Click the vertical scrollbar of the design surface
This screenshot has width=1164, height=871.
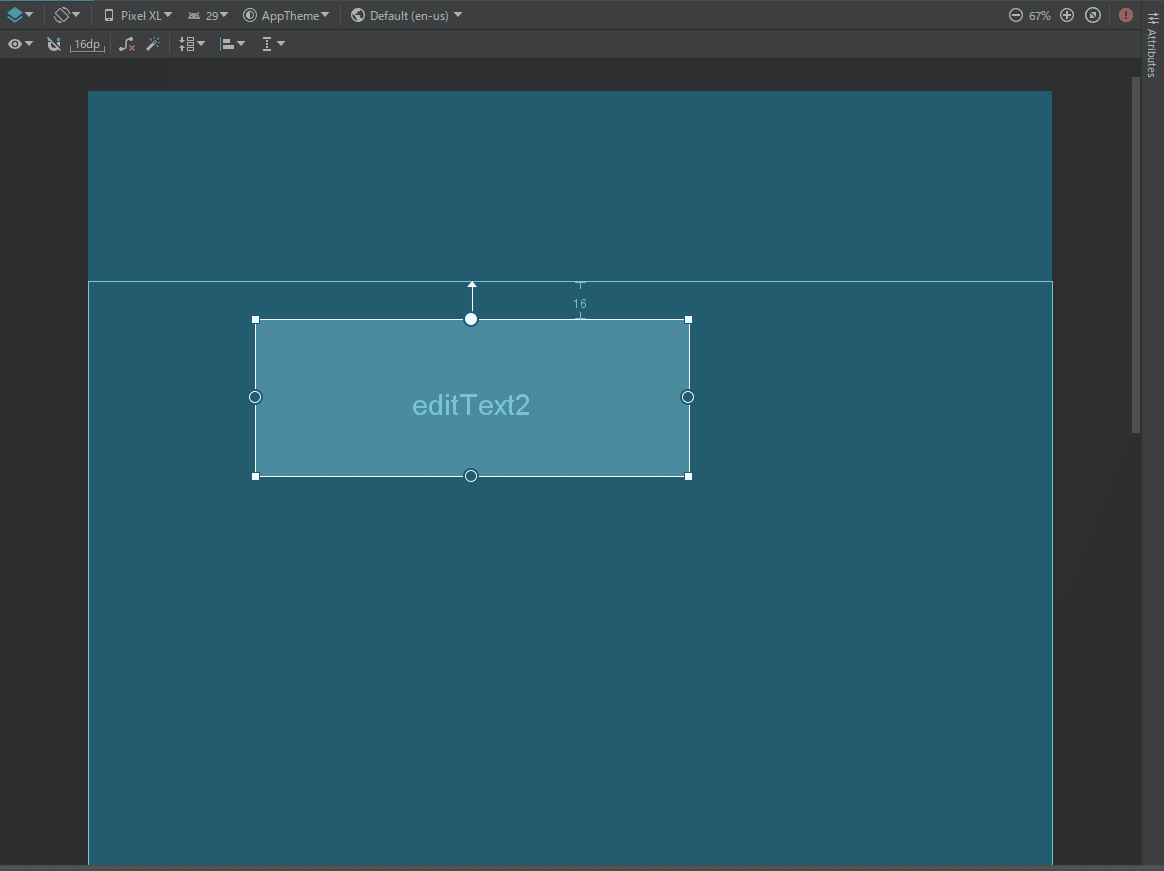pyautogui.click(x=1135, y=255)
